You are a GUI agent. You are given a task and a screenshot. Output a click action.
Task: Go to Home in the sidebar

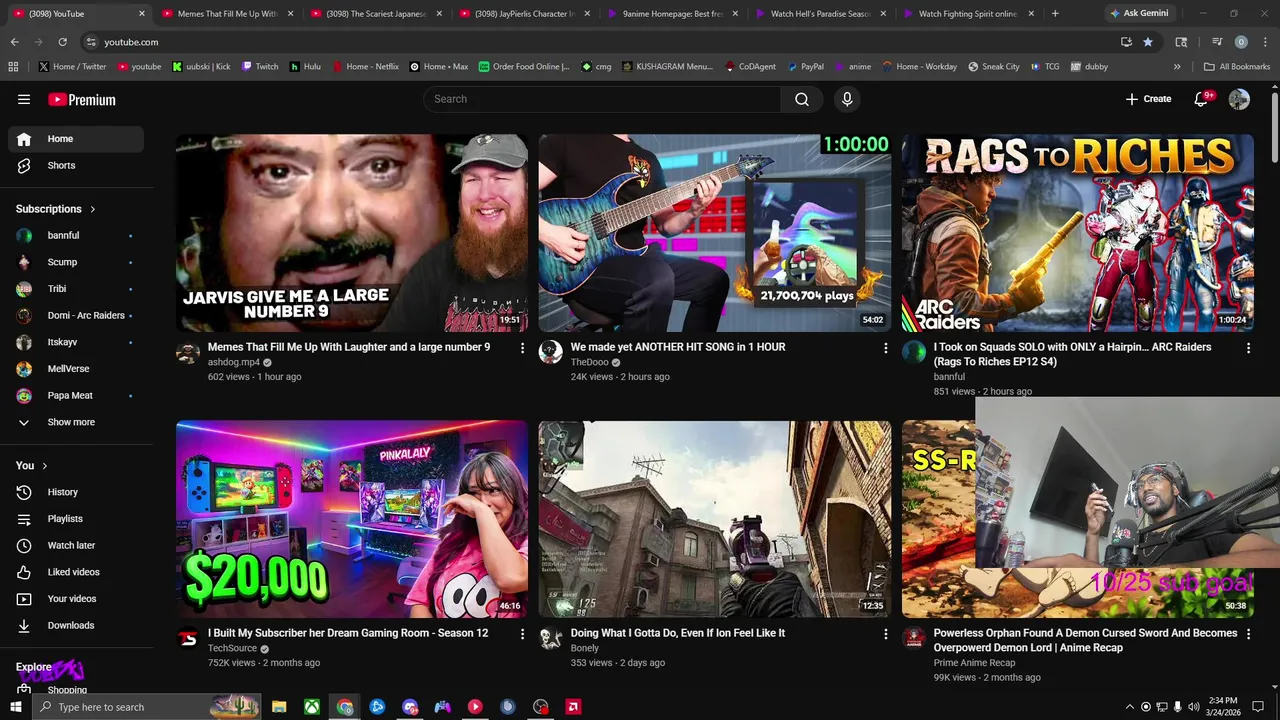pyautogui.click(x=76, y=139)
